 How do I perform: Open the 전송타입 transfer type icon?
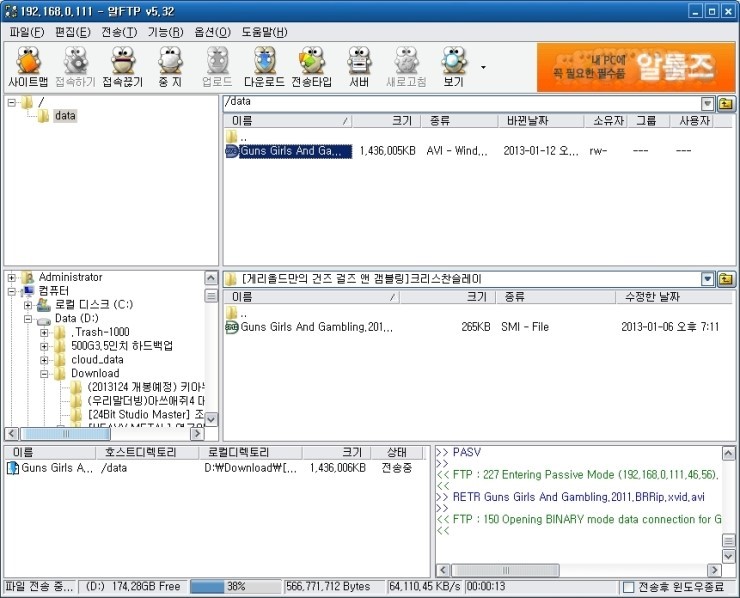point(311,67)
